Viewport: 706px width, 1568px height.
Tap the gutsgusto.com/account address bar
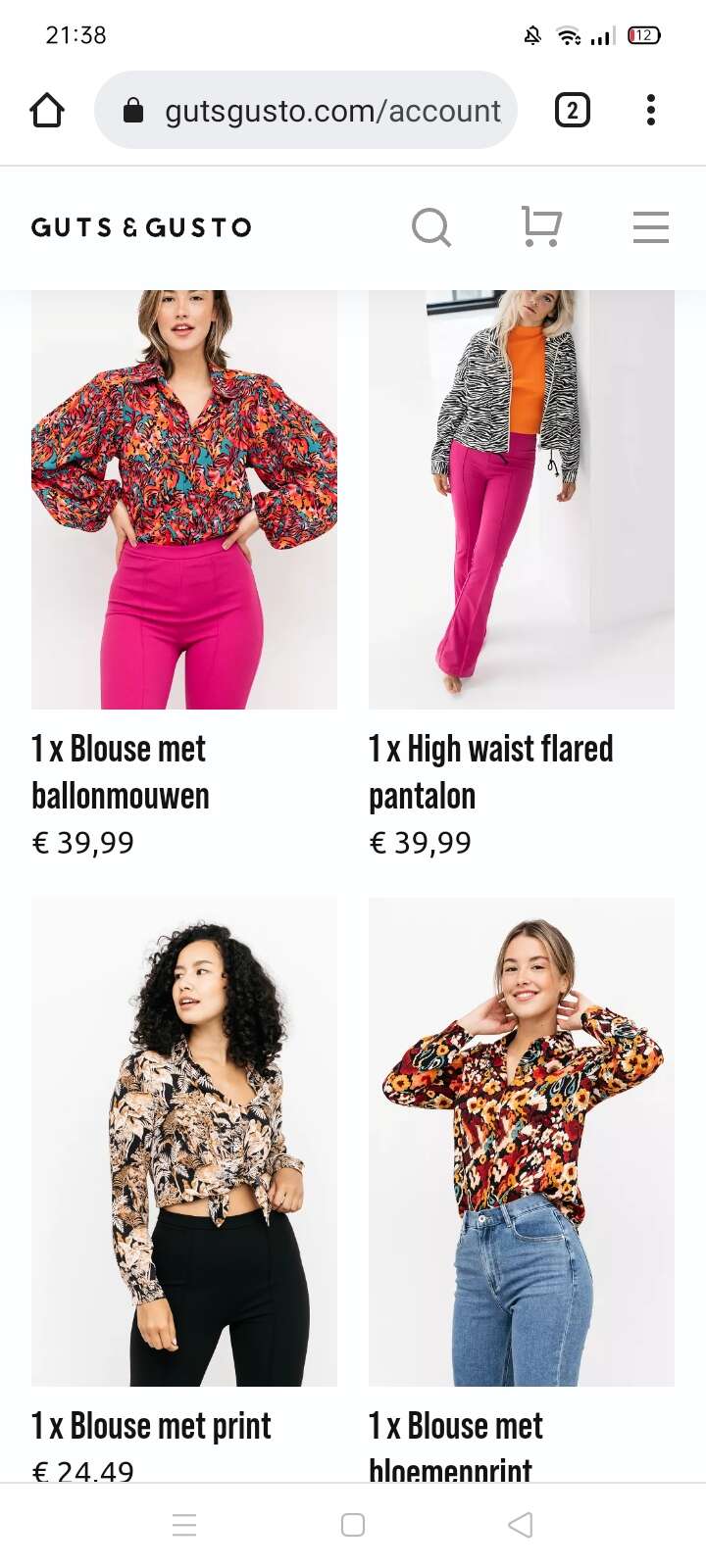click(306, 110)
